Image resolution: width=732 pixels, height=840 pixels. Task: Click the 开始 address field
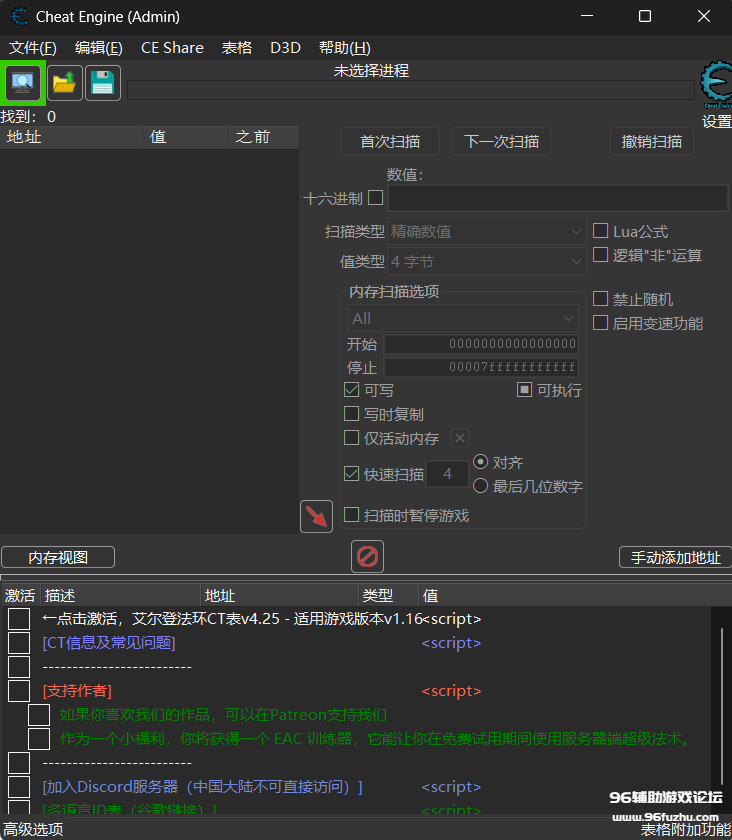[x=481, y=344]
